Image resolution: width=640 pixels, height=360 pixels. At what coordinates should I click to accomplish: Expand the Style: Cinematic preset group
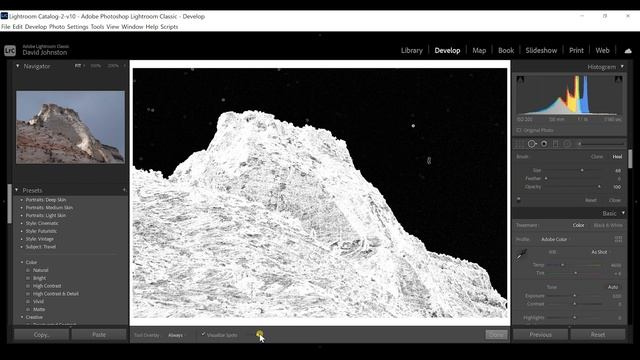click(x=22, y=223)
